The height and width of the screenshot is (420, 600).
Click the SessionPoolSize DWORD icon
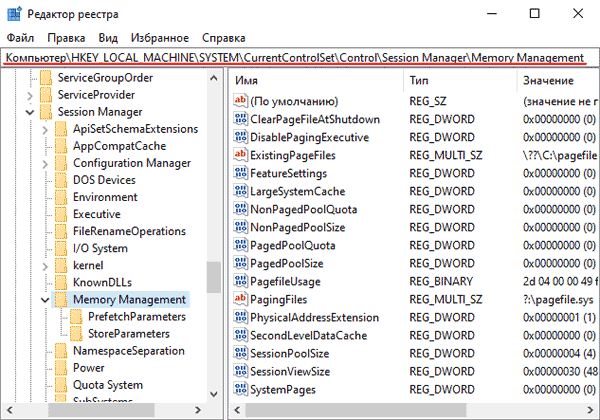pos(240,353)
